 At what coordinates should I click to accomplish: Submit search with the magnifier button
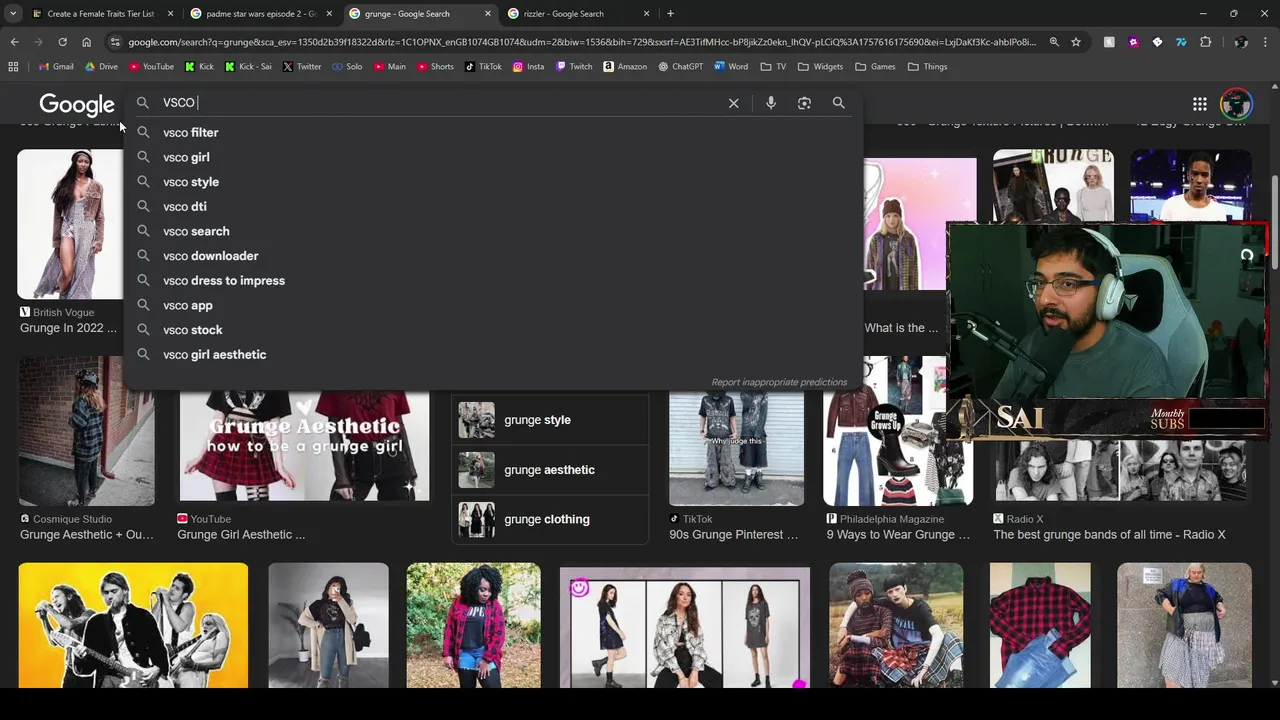[838, 103]
